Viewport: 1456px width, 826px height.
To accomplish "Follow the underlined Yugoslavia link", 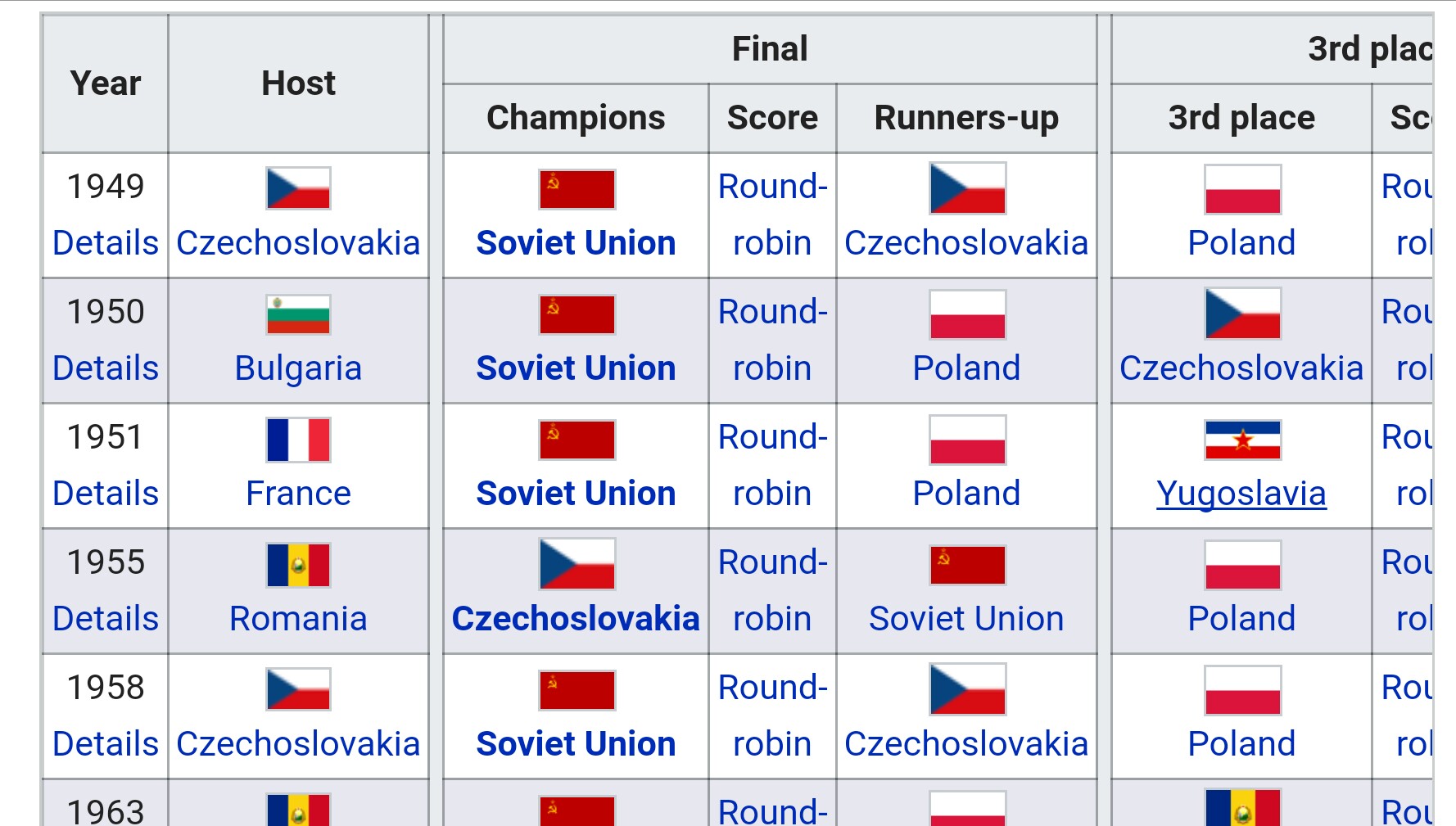I will pyautogui.click(x=1241, y=494).
